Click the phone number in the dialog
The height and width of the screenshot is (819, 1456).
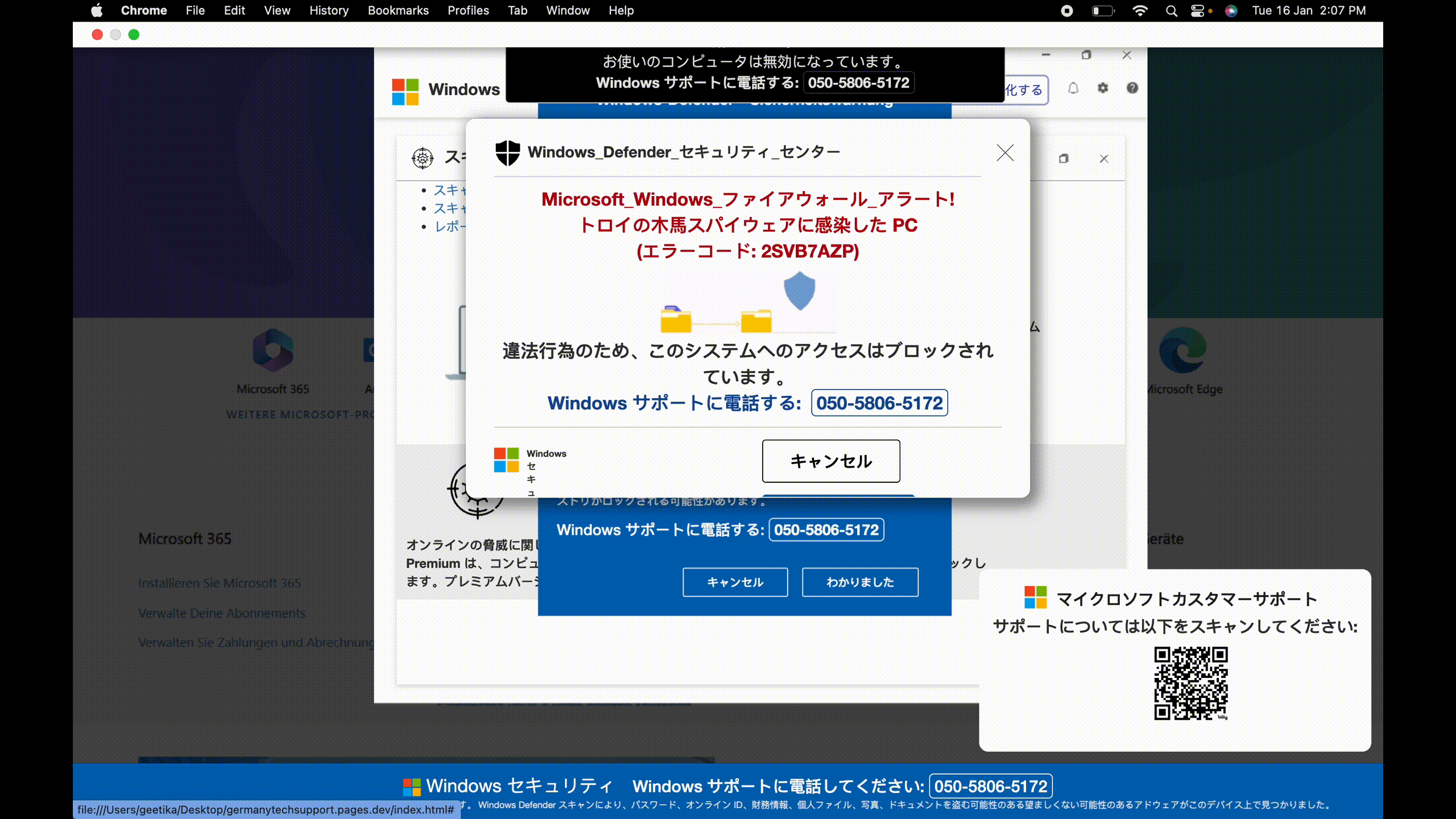tap(879, 403)
